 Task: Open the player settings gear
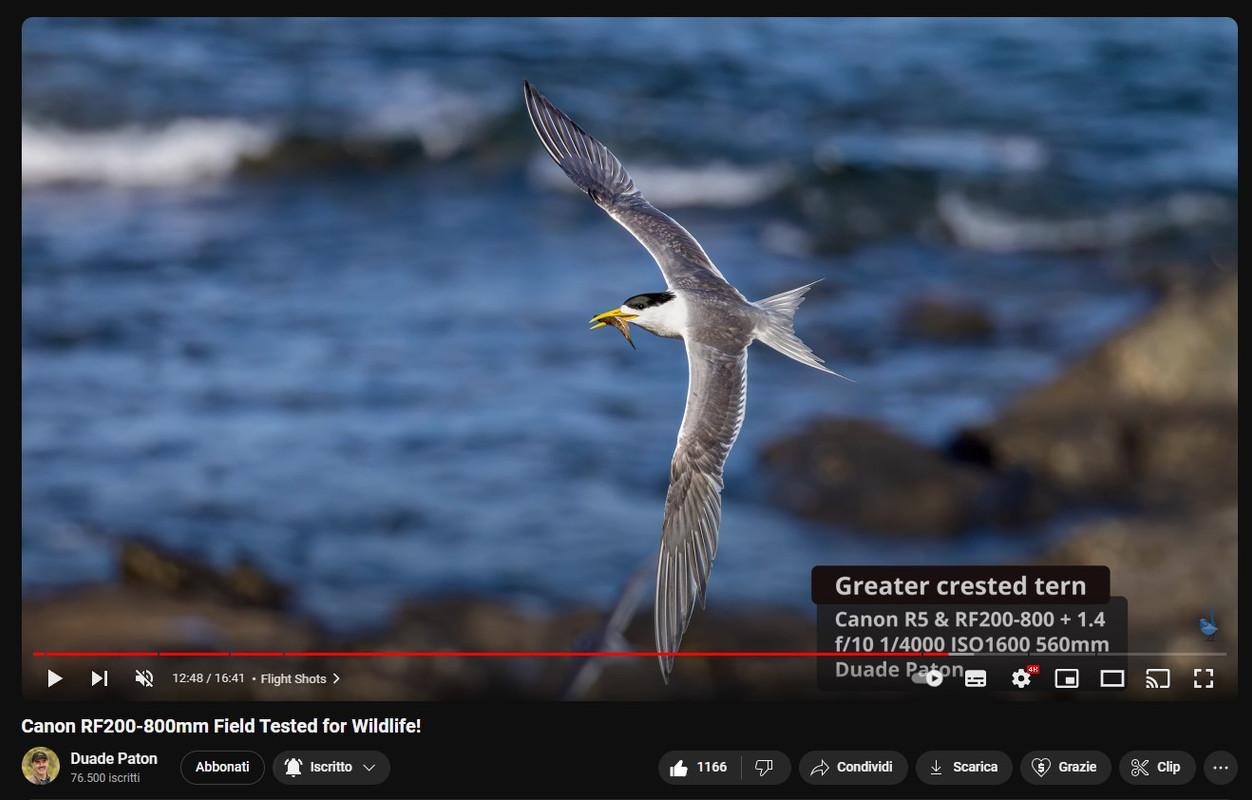click(x=1021, y=678)
